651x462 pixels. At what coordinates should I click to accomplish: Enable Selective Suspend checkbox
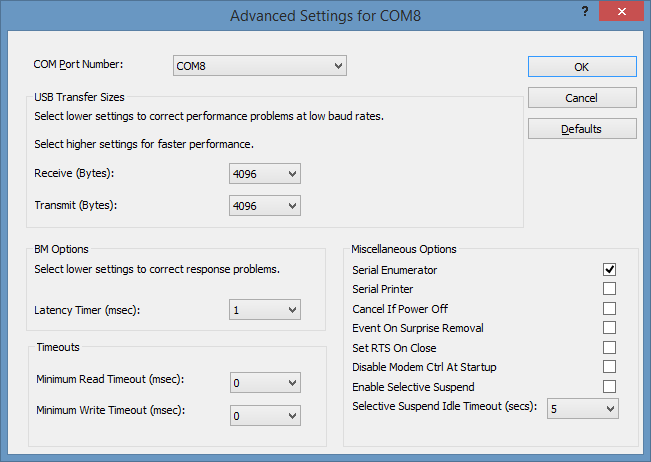(x=609, y=386)
